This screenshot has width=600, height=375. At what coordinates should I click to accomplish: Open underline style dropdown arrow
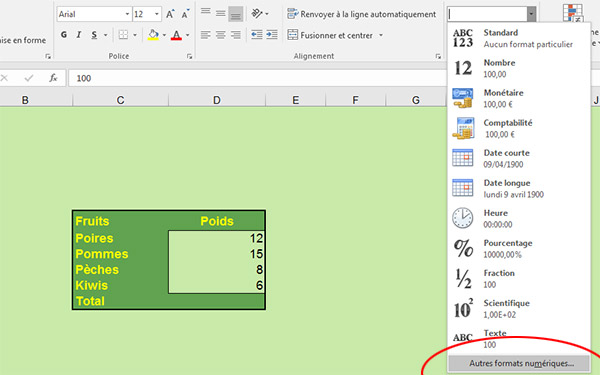click(x=106, y=35)
